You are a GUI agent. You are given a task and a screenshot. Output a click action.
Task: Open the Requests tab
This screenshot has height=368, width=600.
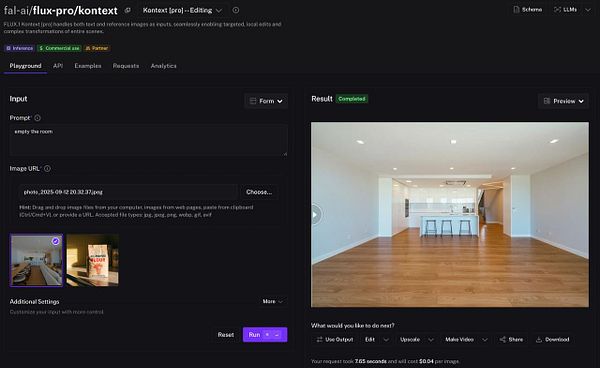[x=126, y=66]
